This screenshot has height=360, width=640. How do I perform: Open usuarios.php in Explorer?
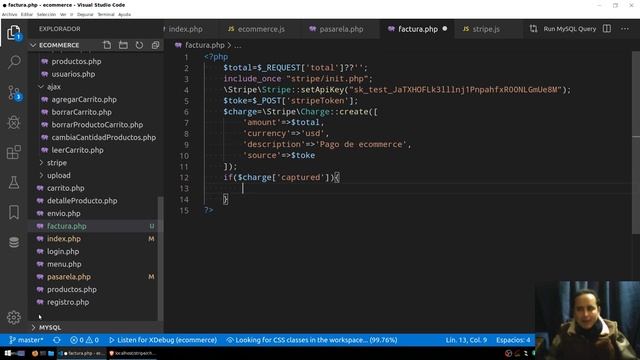coord(73,74)
